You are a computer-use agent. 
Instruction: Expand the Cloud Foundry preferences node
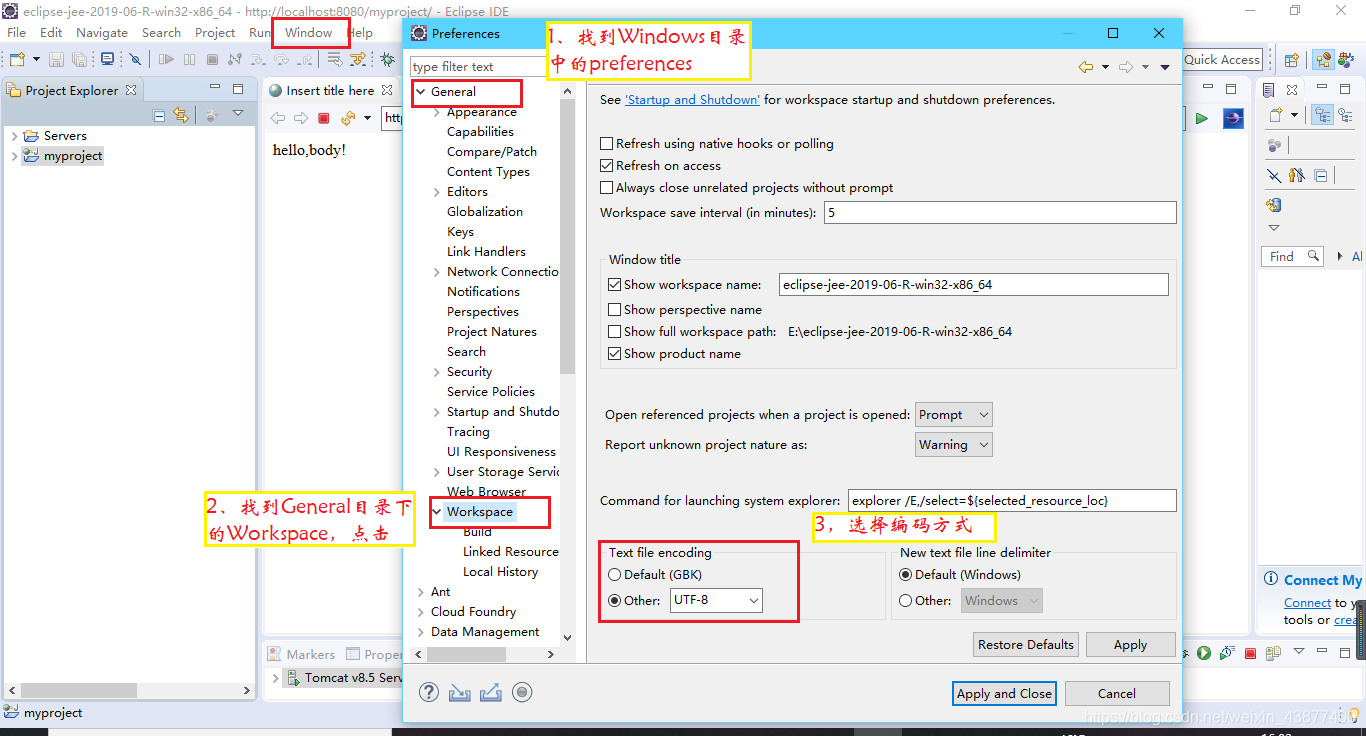(421, 612)
